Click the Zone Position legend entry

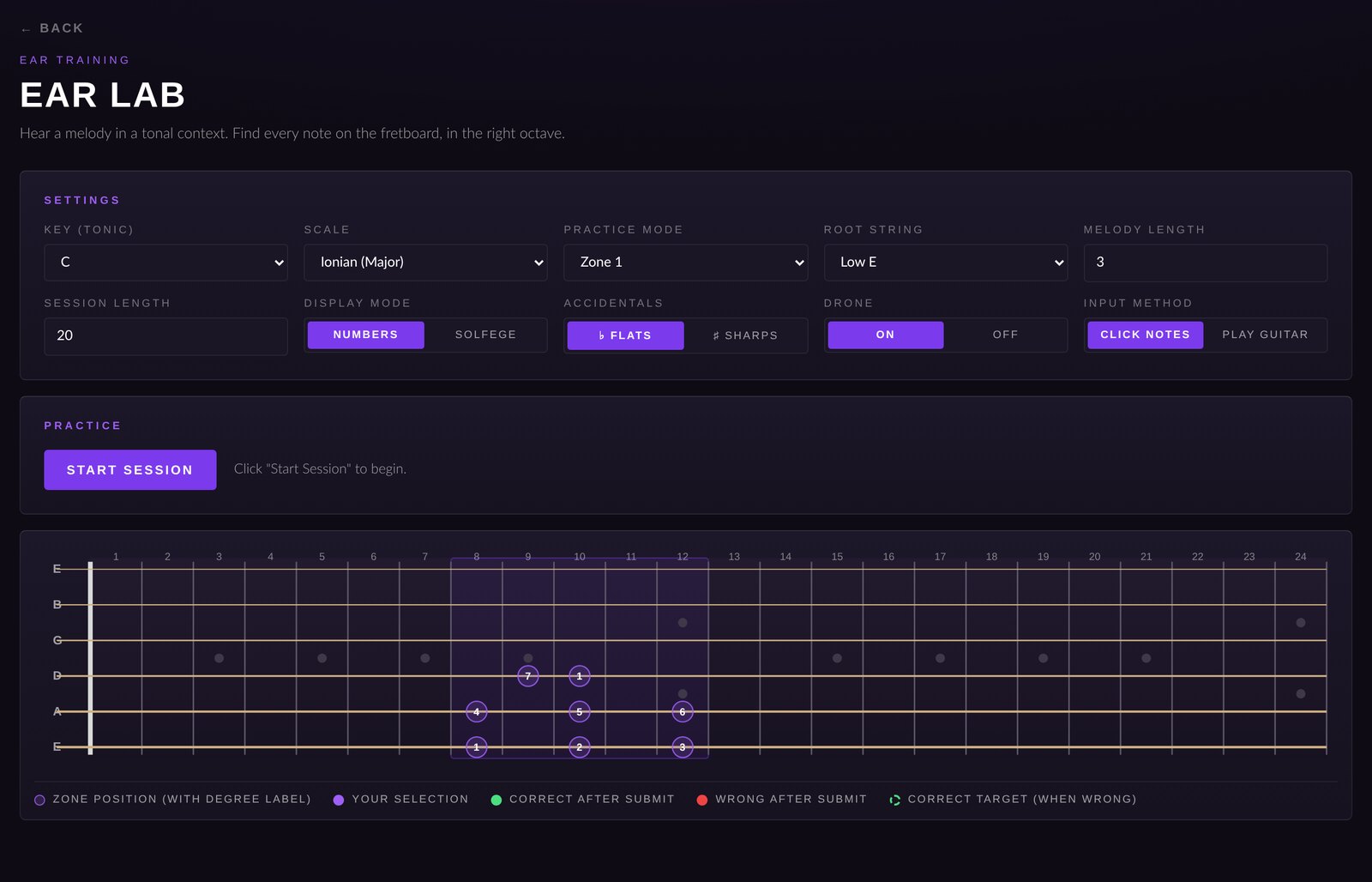pos(172,800)
